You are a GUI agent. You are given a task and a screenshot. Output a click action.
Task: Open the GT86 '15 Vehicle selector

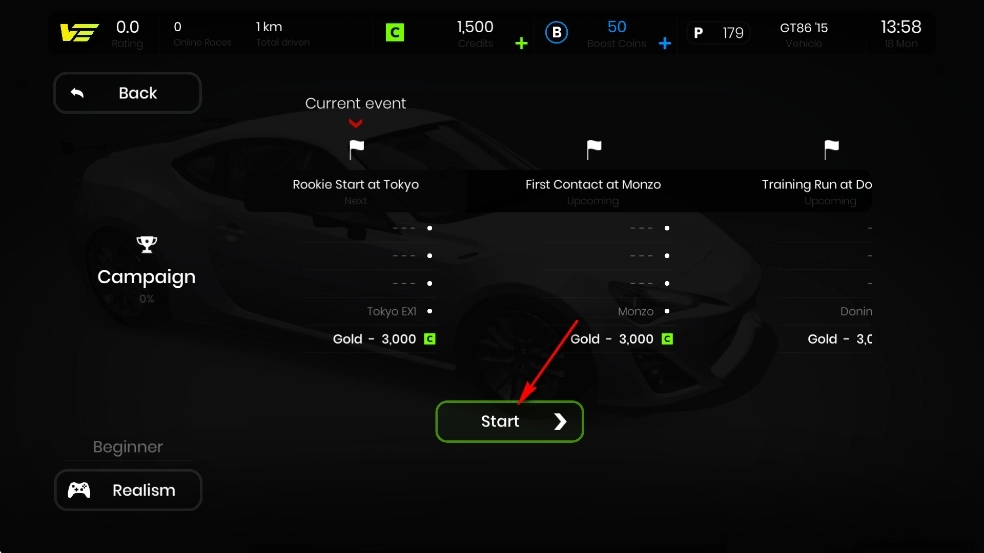click(803, 34)
